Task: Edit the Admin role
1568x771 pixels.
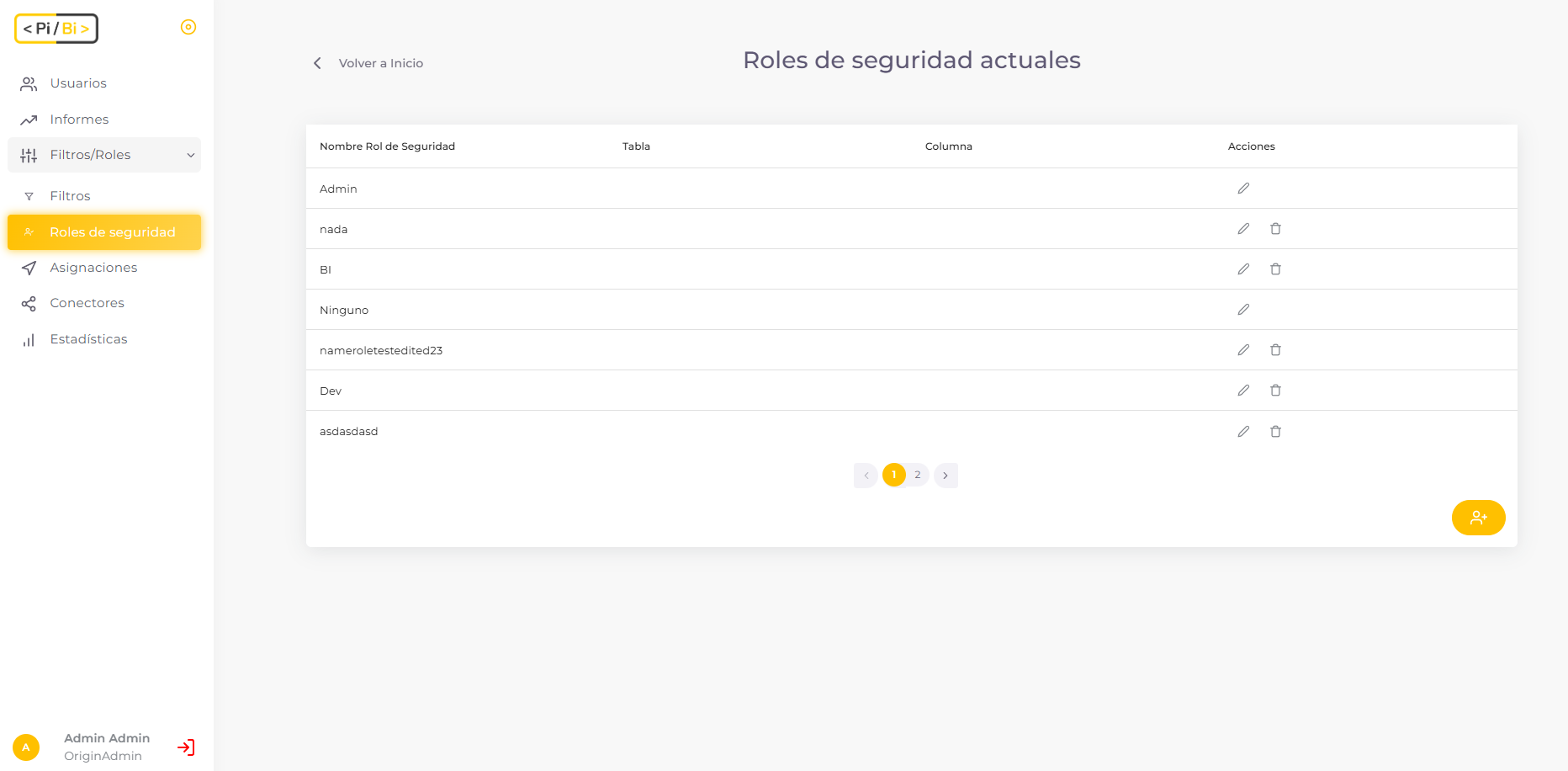Action: coord(1243,189)
